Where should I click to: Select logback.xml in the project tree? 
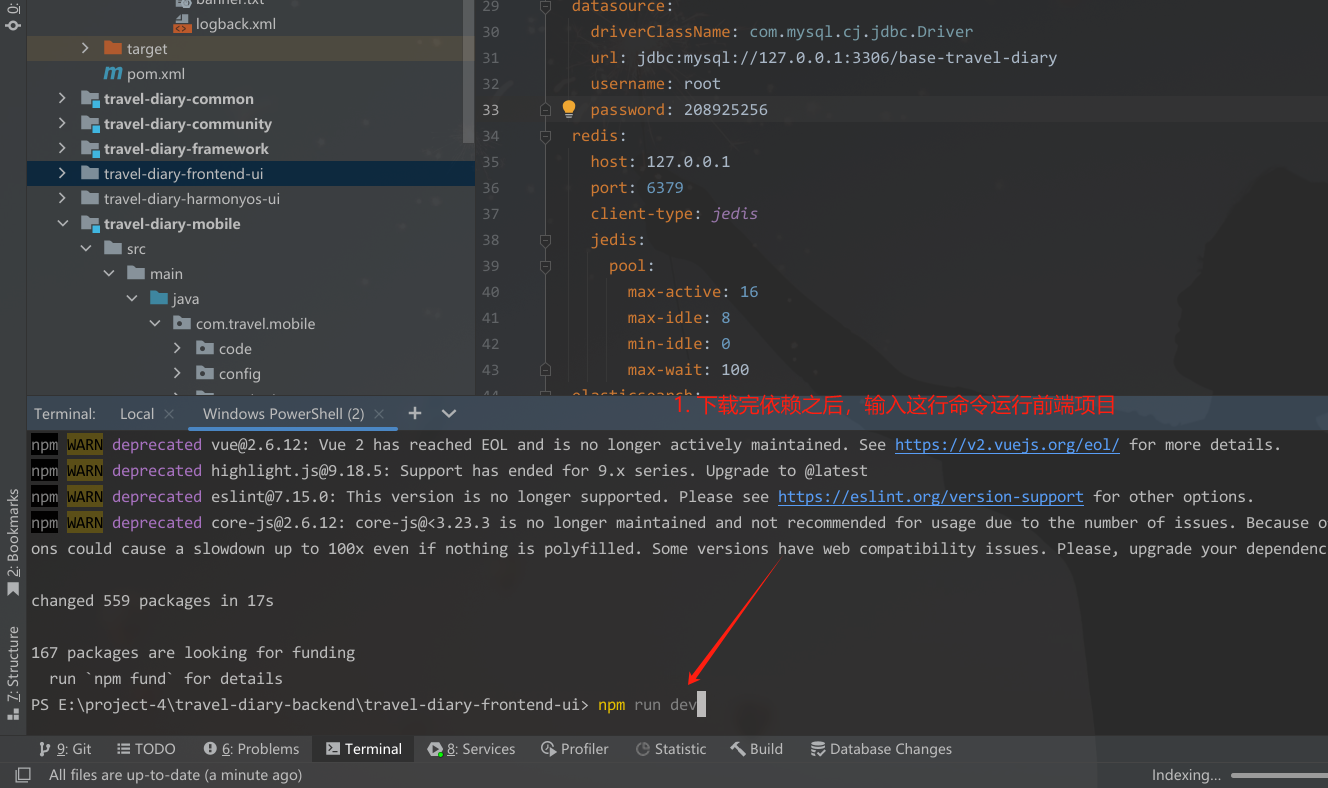[236, 24]
